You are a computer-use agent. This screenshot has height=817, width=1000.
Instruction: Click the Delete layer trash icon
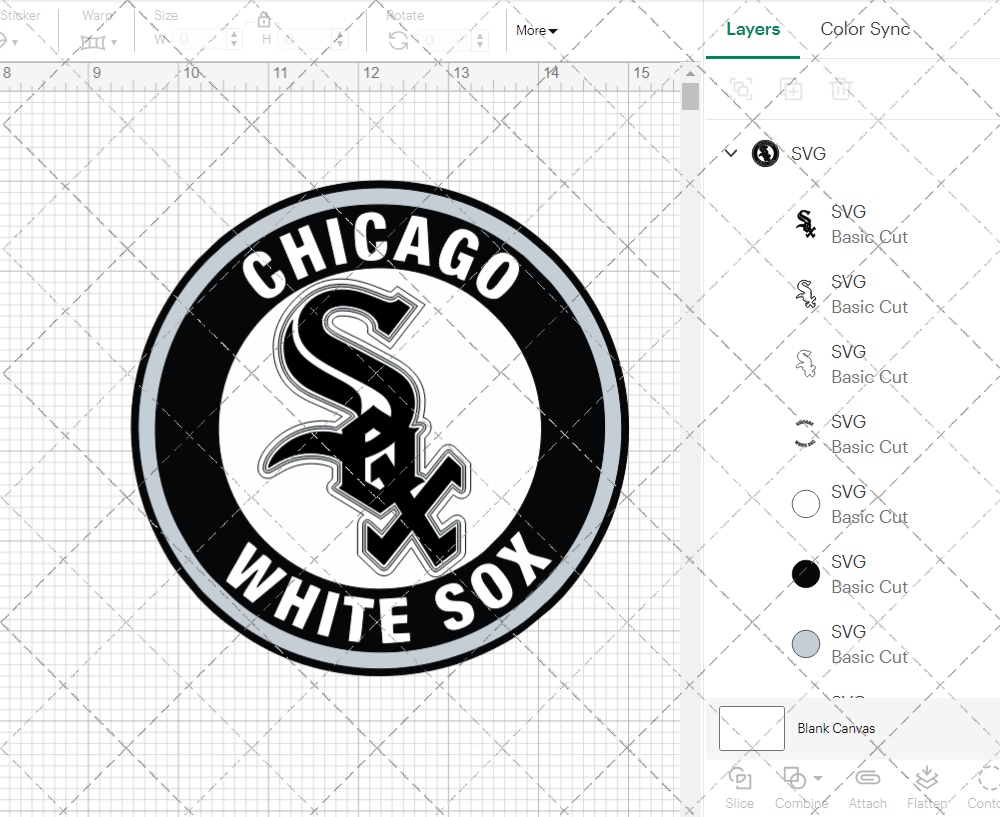click(841, 89)
